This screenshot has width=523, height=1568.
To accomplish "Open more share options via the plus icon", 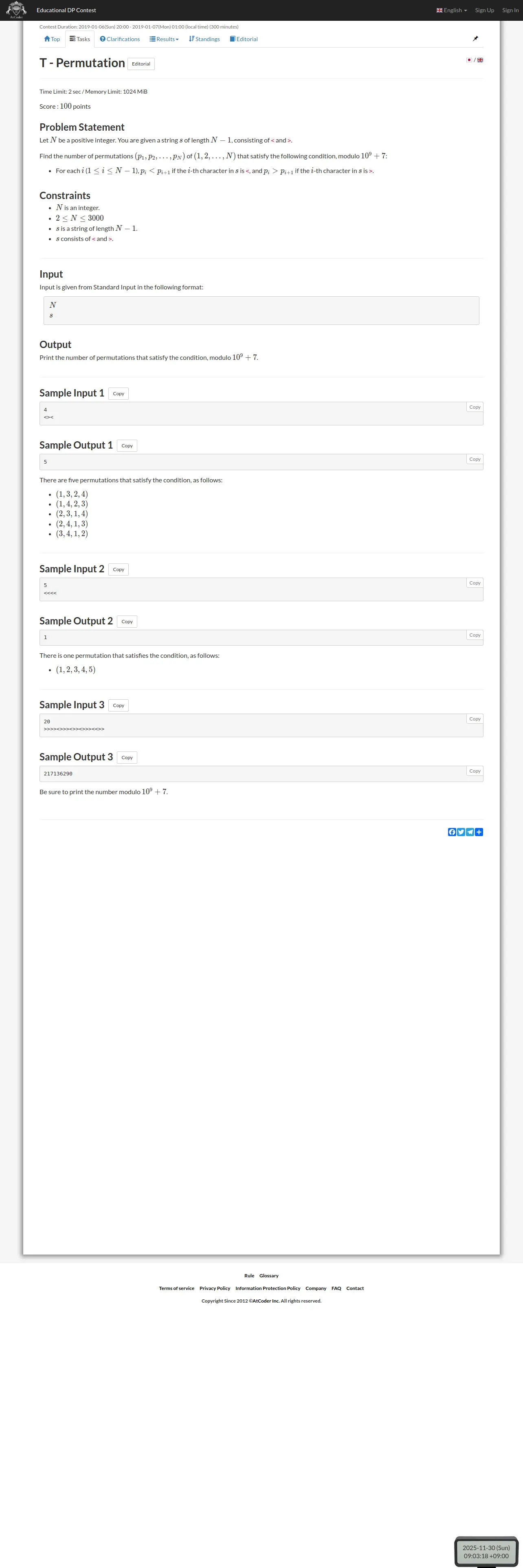I will (479, 832).
